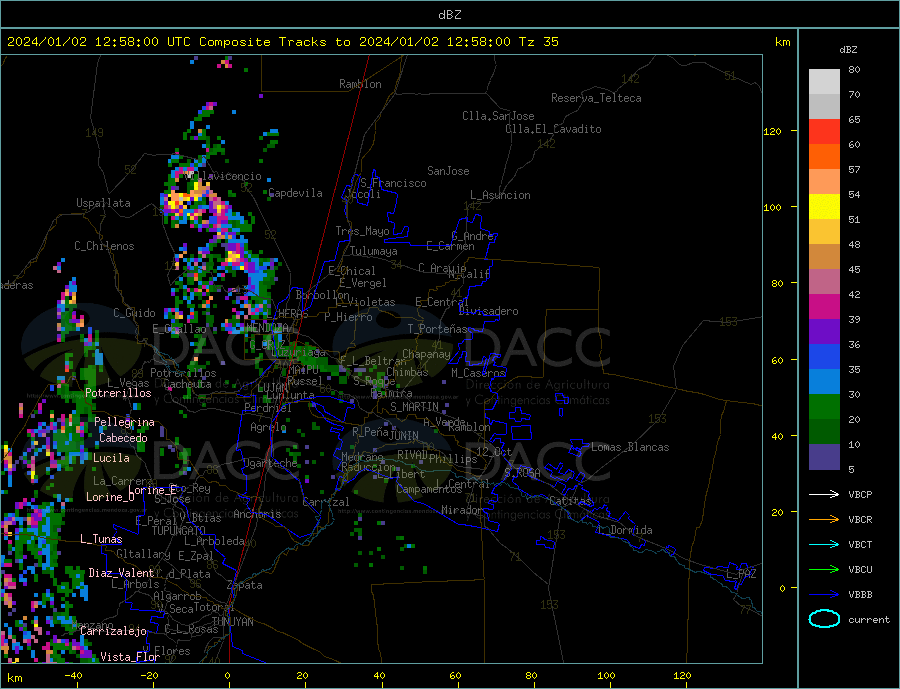Click the 'Diaz_Valent' pink label
This screenshot has height=689, width=900.
121,573
